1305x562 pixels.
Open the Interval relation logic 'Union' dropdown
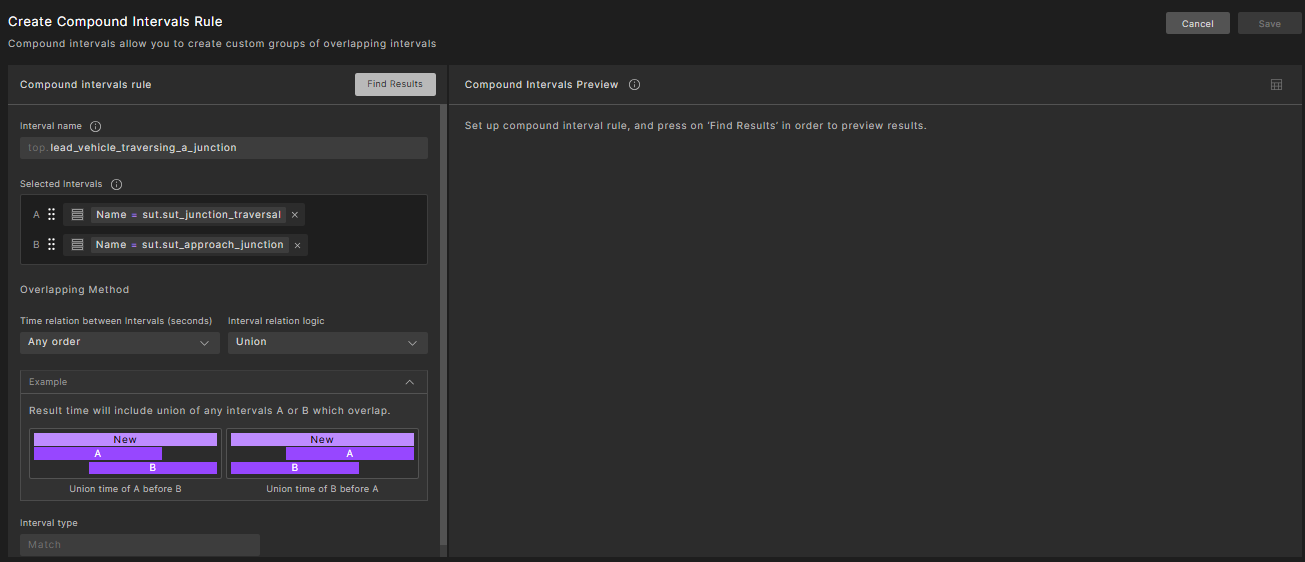click(x=327, y=342)
